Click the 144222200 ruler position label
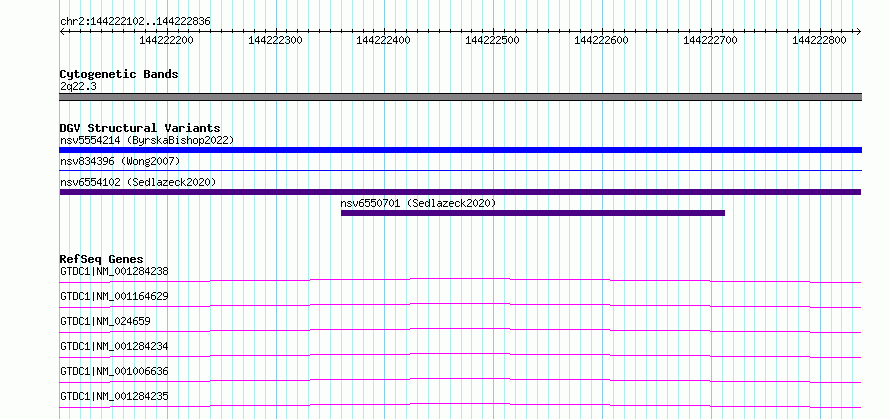Screen dimensions: 890x419 tap(166, 40)
